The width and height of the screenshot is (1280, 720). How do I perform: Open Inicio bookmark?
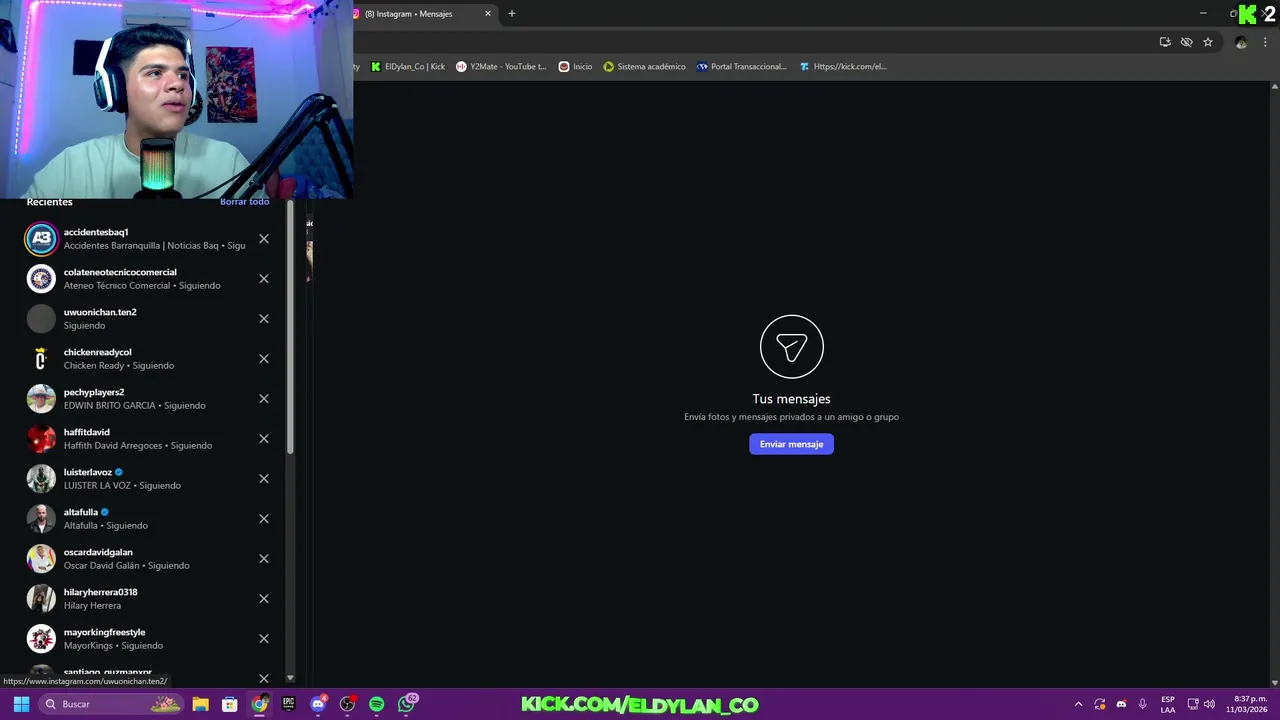[575, 67]
